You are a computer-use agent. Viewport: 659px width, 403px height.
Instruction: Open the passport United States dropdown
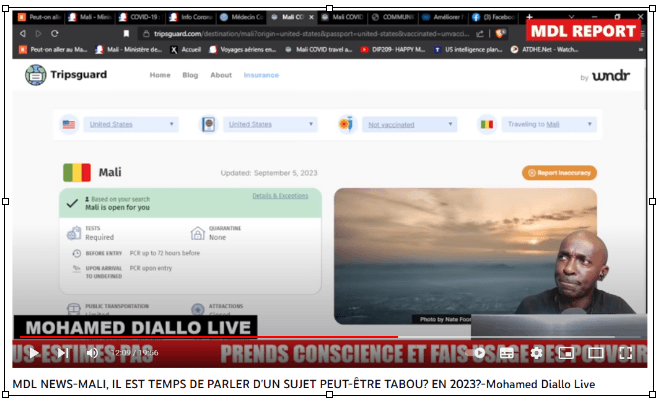[270, 124]
